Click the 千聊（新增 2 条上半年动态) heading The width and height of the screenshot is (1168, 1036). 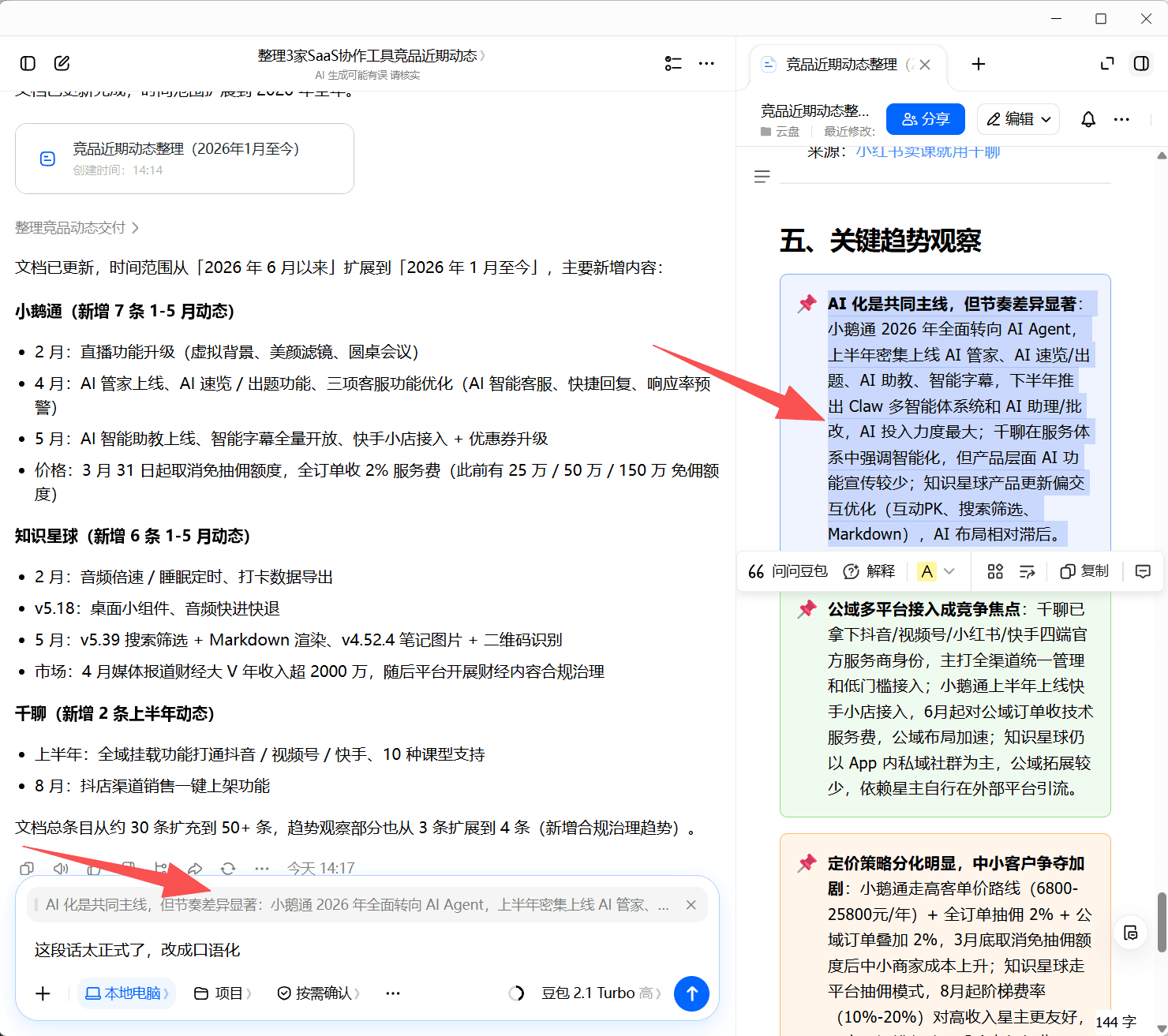115,714
